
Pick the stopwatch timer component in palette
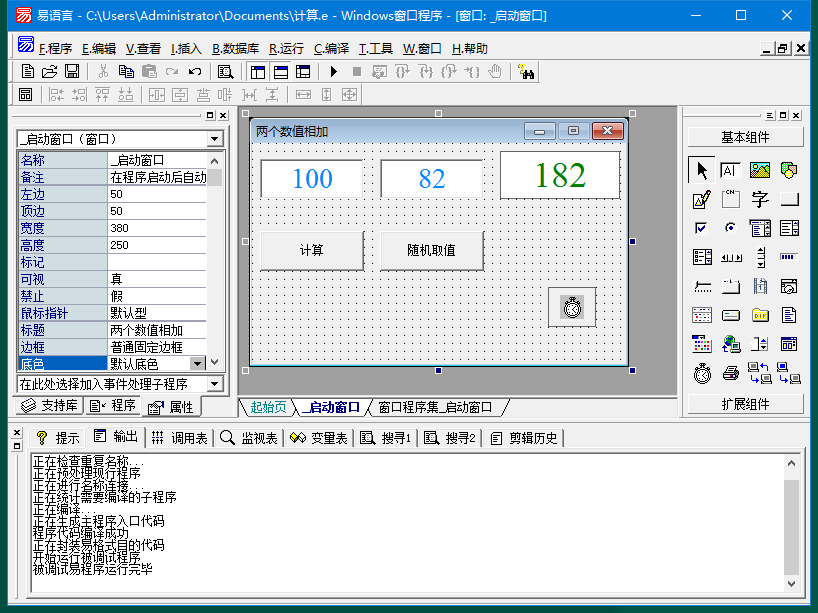(x=702, y=374)
